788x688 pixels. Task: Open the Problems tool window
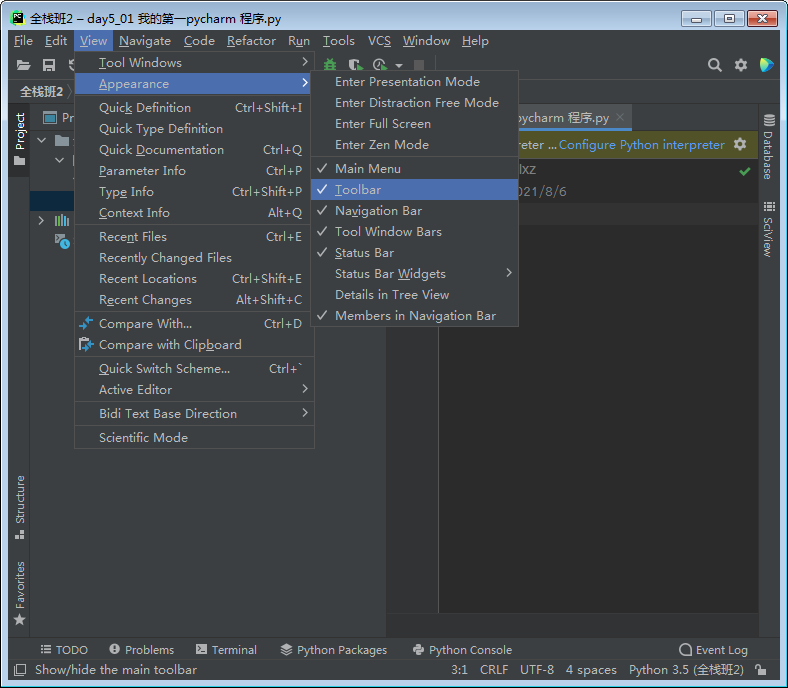pos(142,650)
